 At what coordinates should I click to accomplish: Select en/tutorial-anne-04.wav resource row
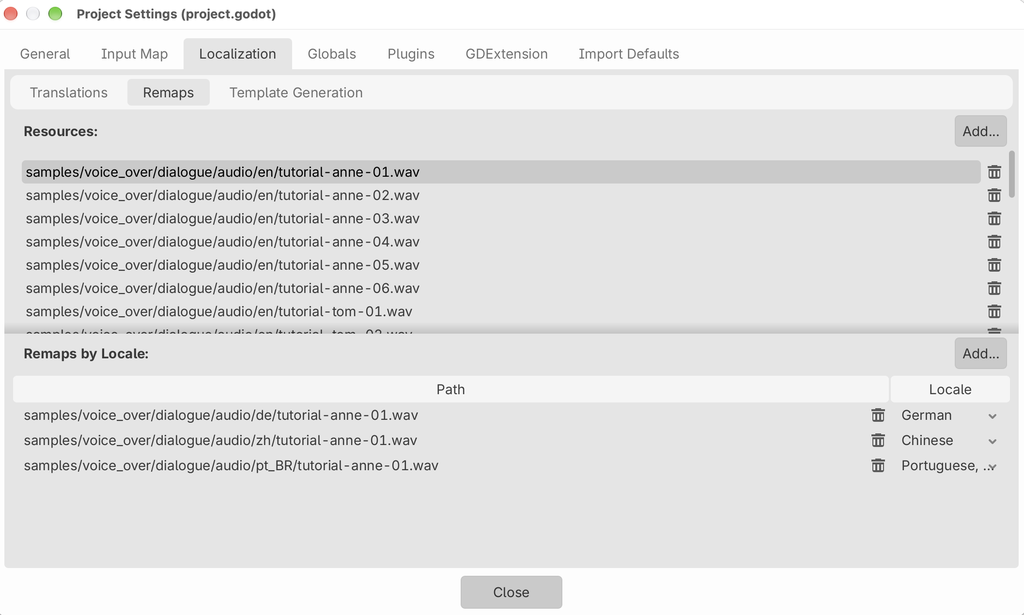(x=501, y=242)
